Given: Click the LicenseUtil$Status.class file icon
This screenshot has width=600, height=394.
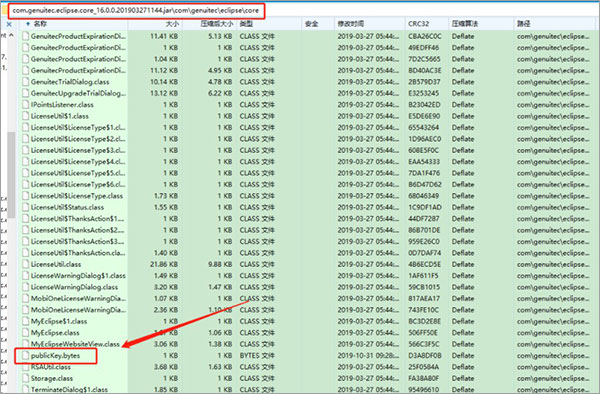Looking at the screenshot, I should 26,207.
